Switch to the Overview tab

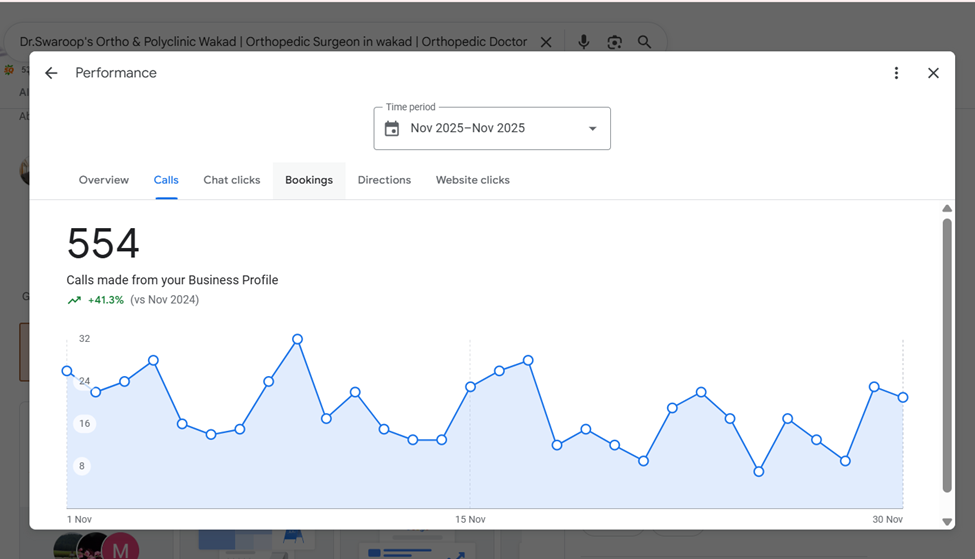[104, 180]
